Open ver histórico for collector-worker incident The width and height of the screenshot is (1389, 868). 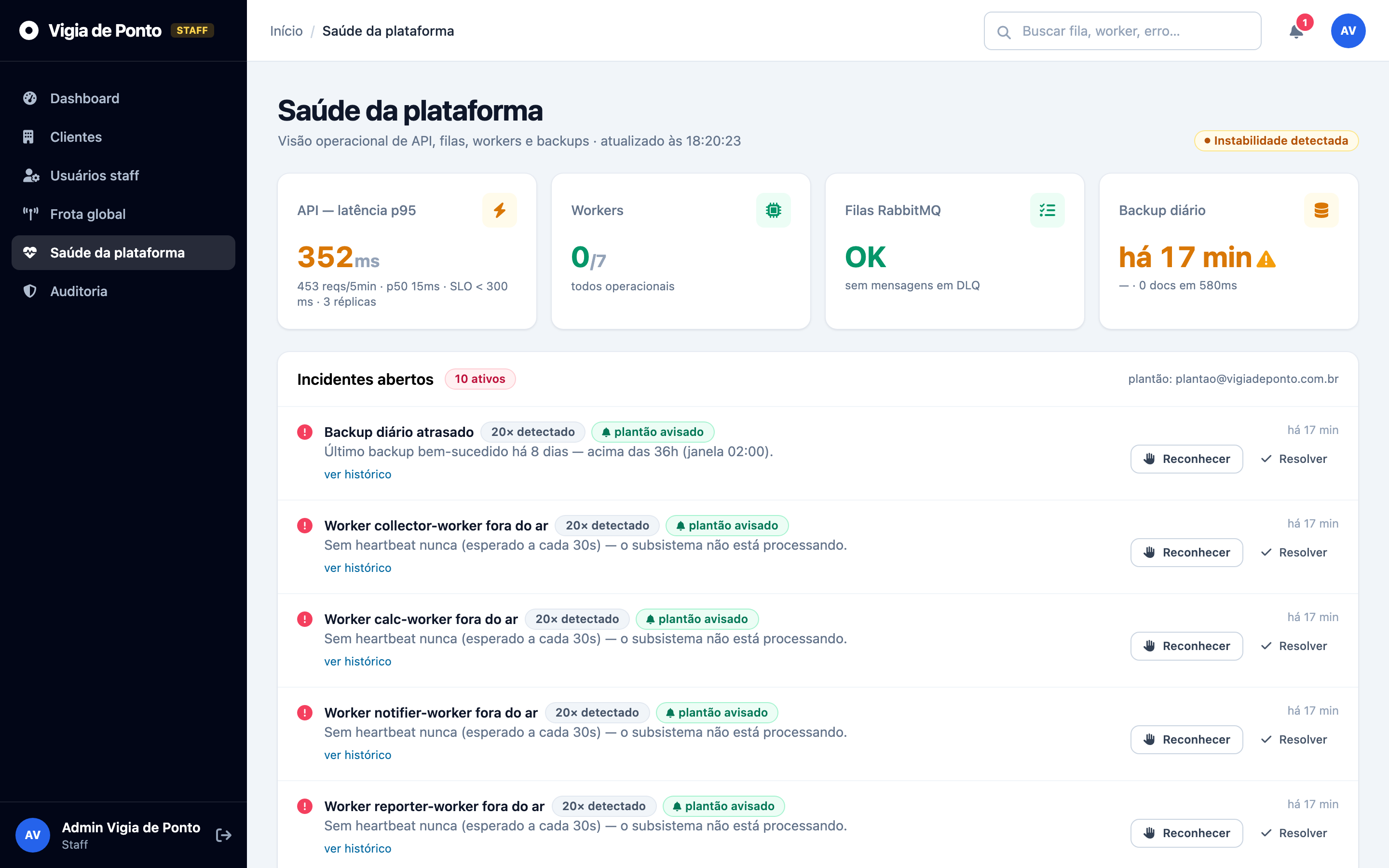(357, 568)
